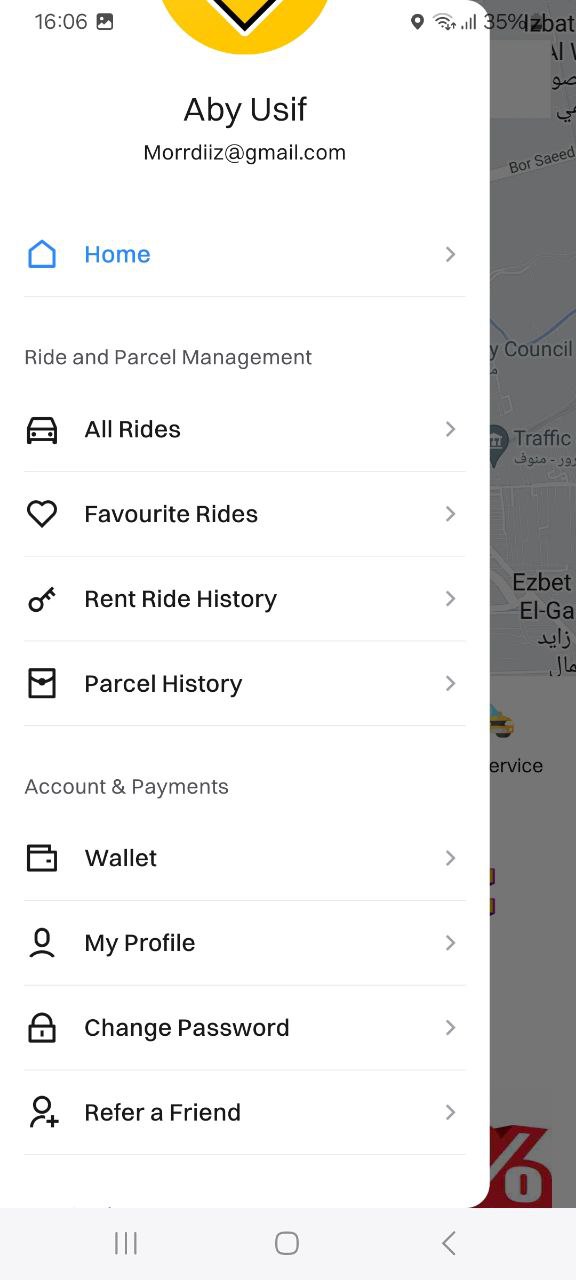The image size is (576, 1280).
Task: Tap the heart icon for Favourite Rides
Action: pyautogui.click(x=42, y=514)
